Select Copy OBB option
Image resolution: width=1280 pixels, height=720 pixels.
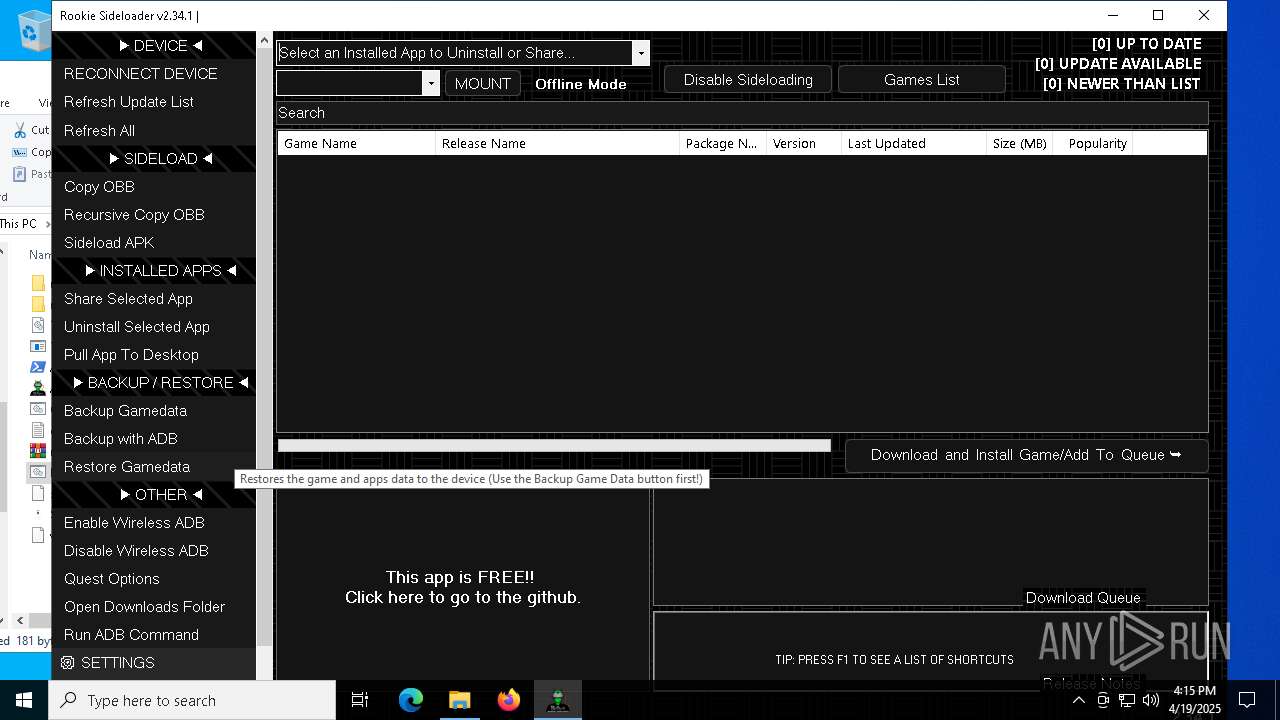pos(154,186)
